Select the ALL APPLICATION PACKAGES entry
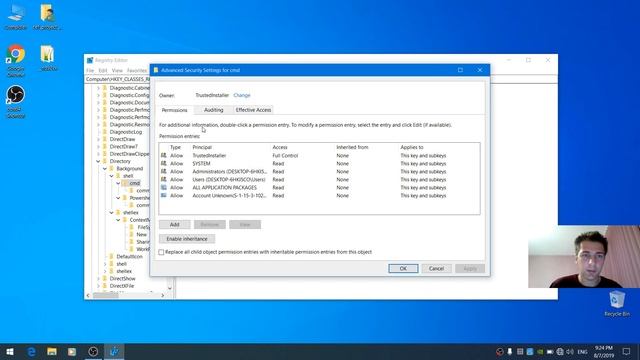This screenshot has height=360, width=640. (319, 187)
